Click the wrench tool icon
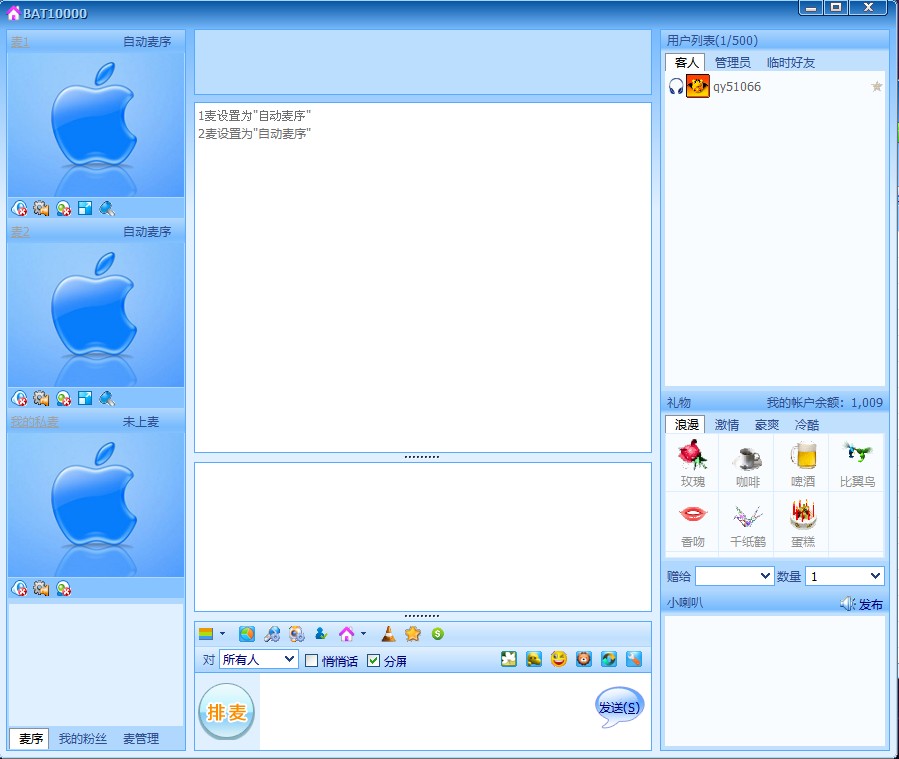The image size is (899, 759). click(x=634, y=659)
